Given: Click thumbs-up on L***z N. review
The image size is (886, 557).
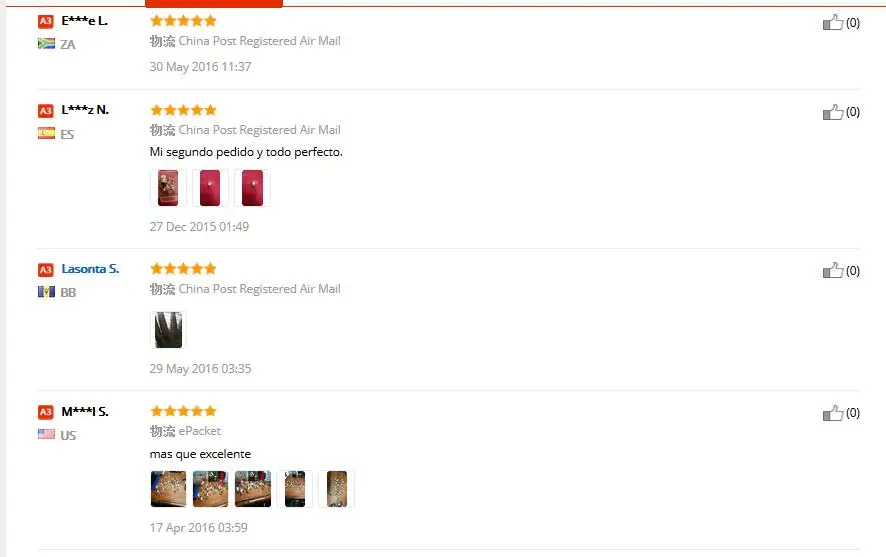Looking at the screenshot, I should [833, 112].
